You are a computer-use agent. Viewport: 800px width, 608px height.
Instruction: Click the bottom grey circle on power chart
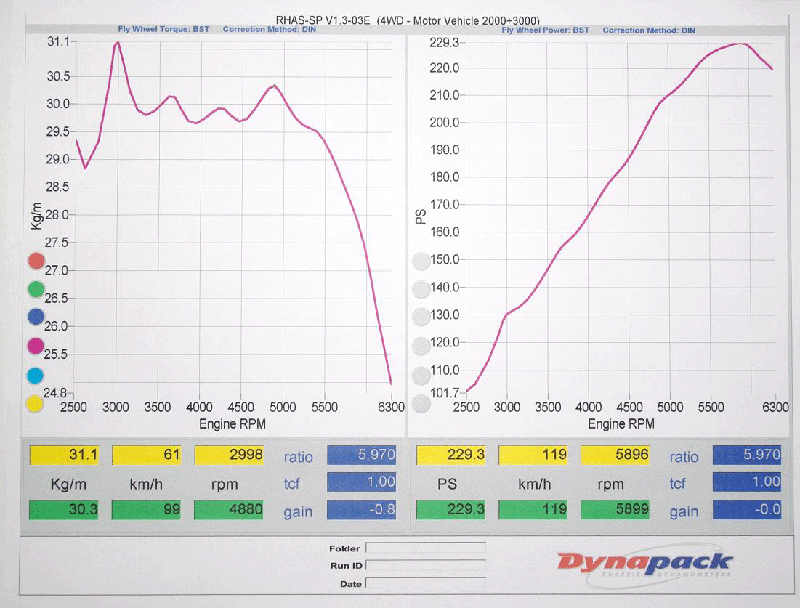click(422, 405)
